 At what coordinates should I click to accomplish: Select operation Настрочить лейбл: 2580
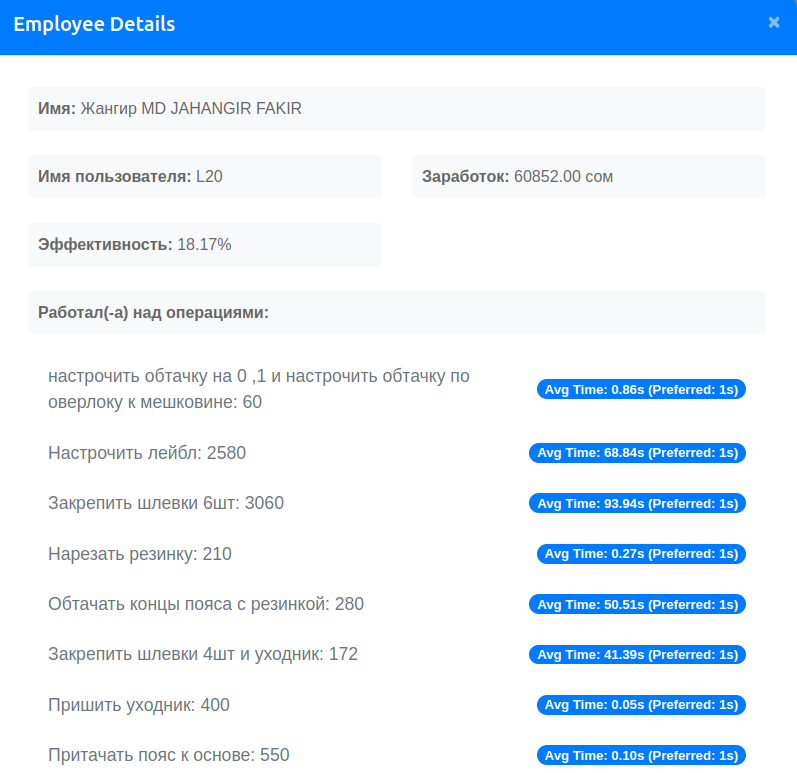click(x=147, y=452)
